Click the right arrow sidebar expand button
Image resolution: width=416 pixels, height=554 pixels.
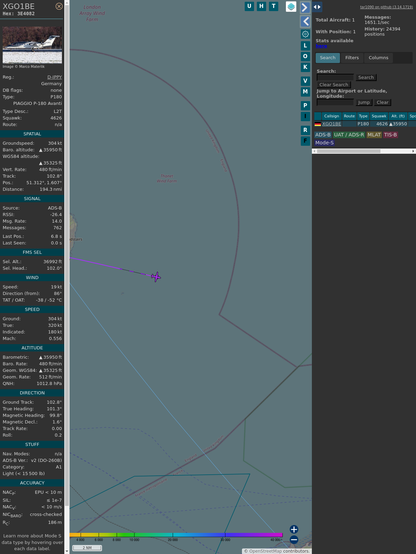click(x=305, y=7)
